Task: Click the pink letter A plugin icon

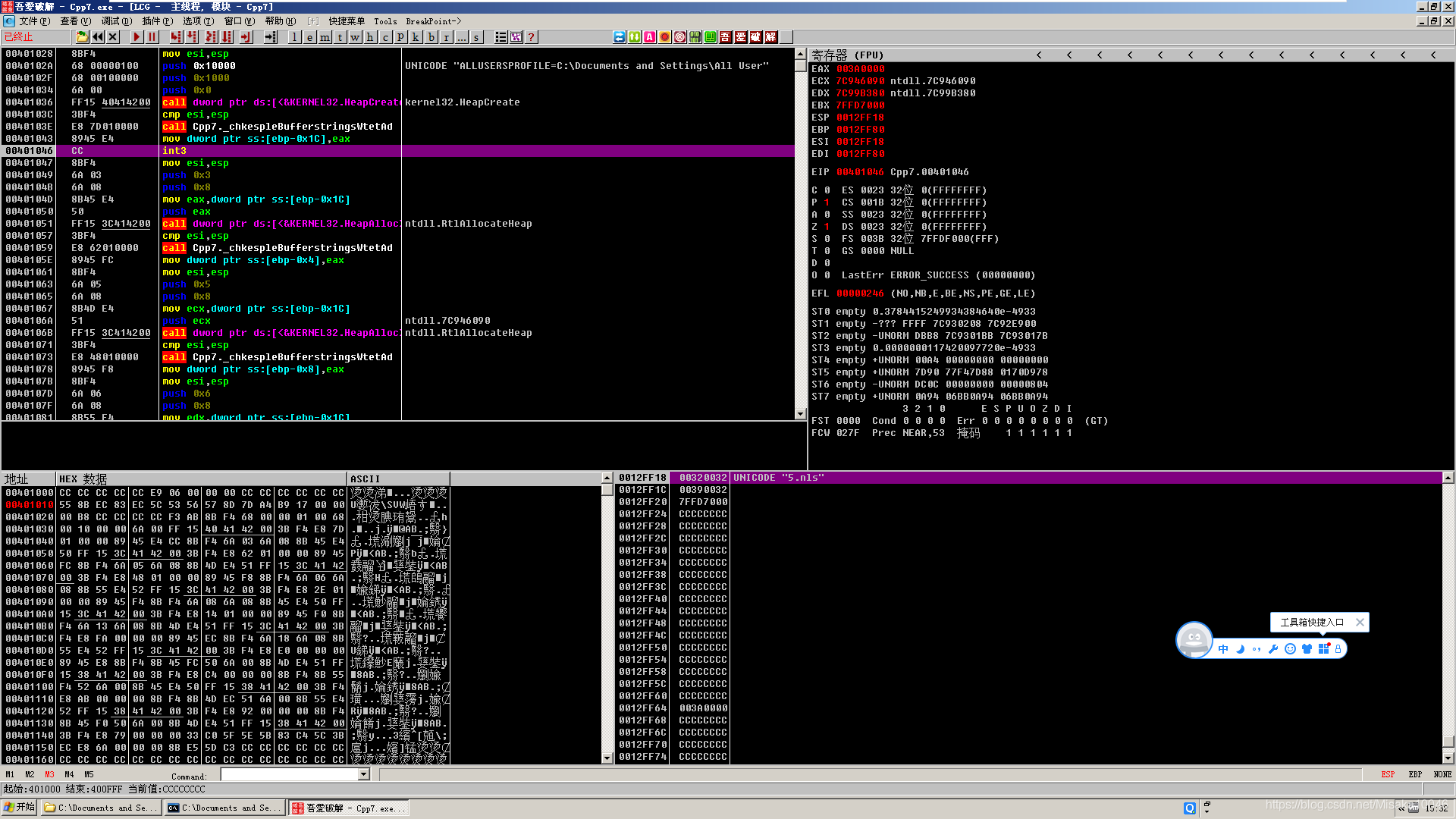Action: (x=650, y=37)
